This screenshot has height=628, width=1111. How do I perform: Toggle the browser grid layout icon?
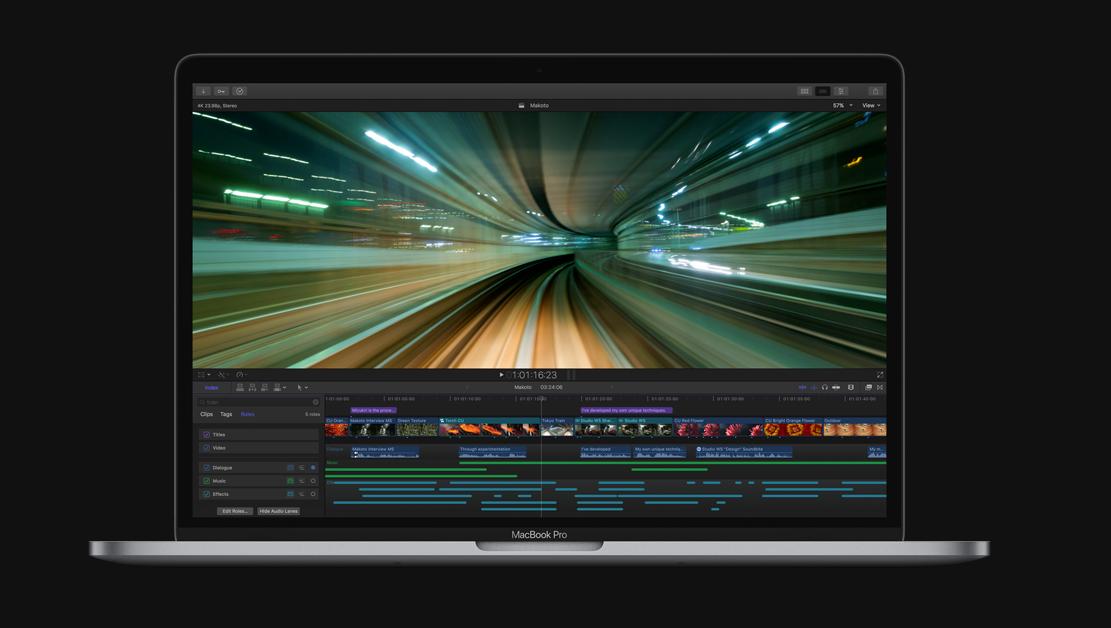point(804,91)
